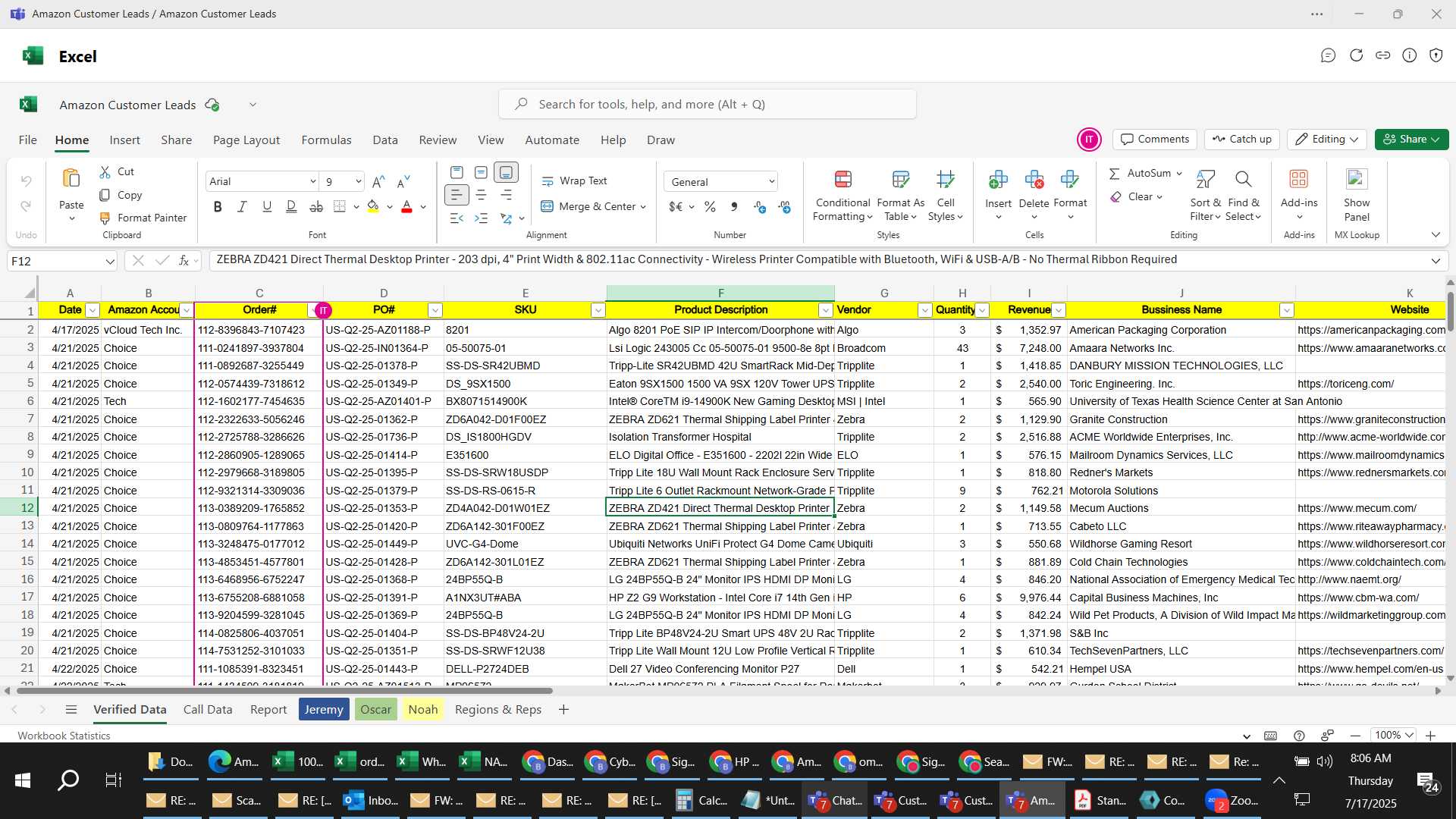Click the Font Color swatch icon
Image resolution: width=1456 pixels, height=819 pixels.
[406, 207]
